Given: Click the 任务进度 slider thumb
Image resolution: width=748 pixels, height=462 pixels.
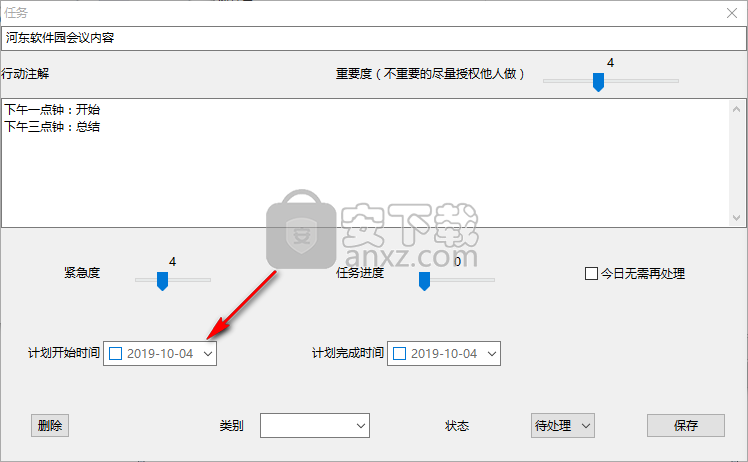Looking at the screenshot, I should click(424, 281).
